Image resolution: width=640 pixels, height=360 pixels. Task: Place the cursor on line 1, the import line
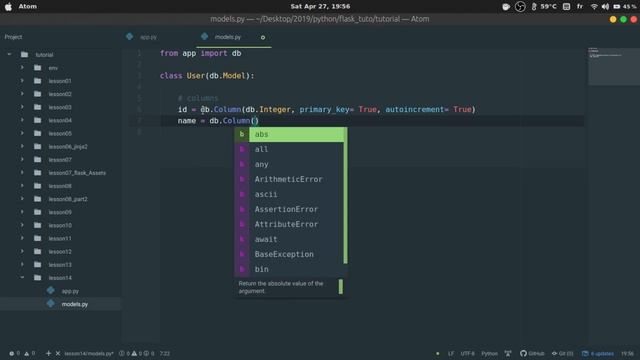pos(200,53)
